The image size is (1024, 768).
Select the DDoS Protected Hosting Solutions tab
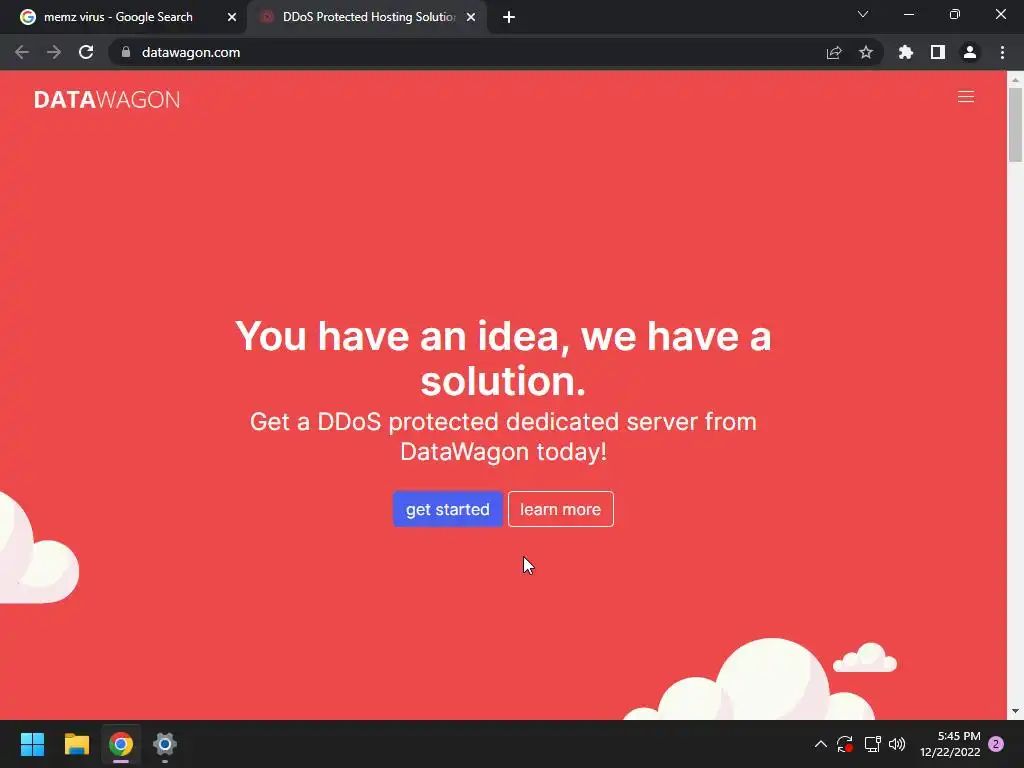coord(368,17)
